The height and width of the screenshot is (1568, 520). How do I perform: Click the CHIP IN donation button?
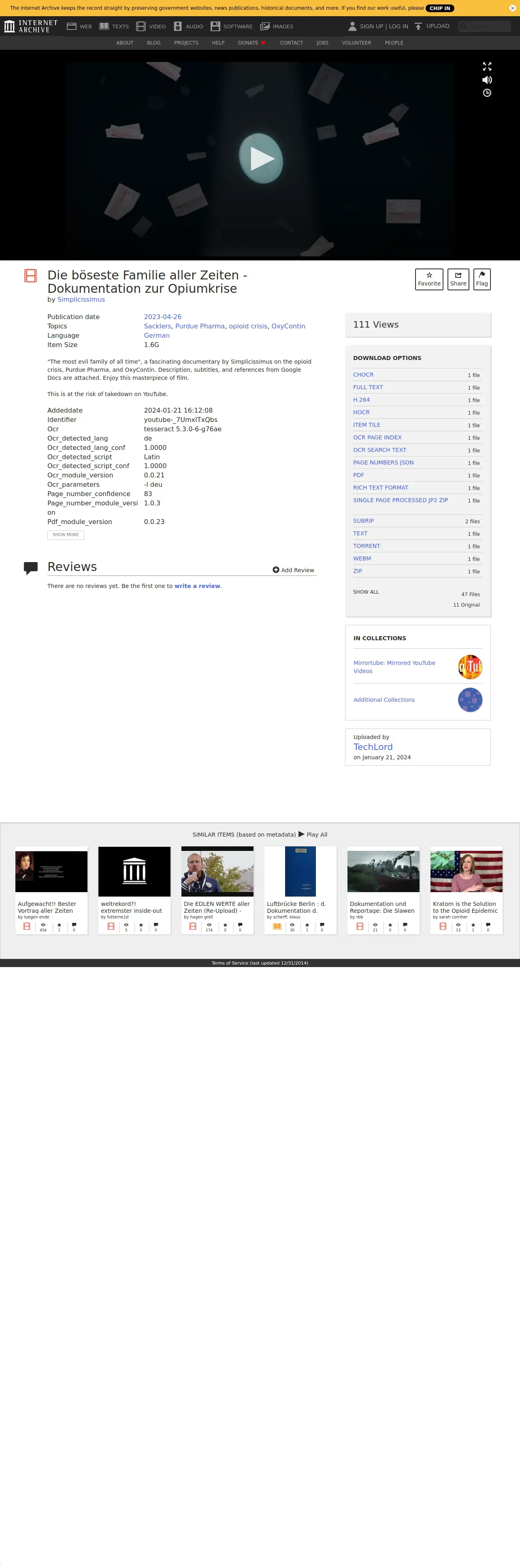440,8
